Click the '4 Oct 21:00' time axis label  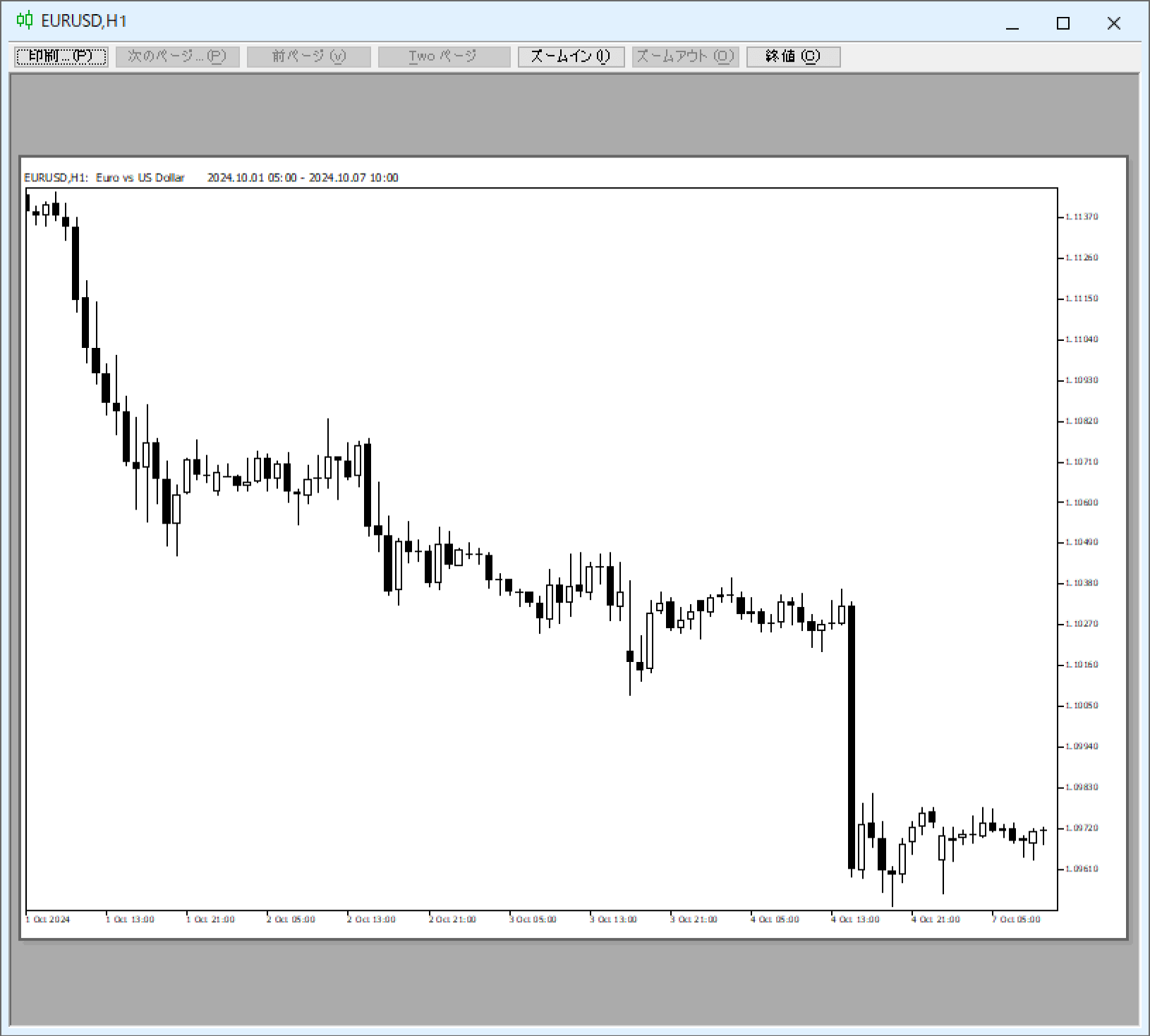click(x=936, y=920)
